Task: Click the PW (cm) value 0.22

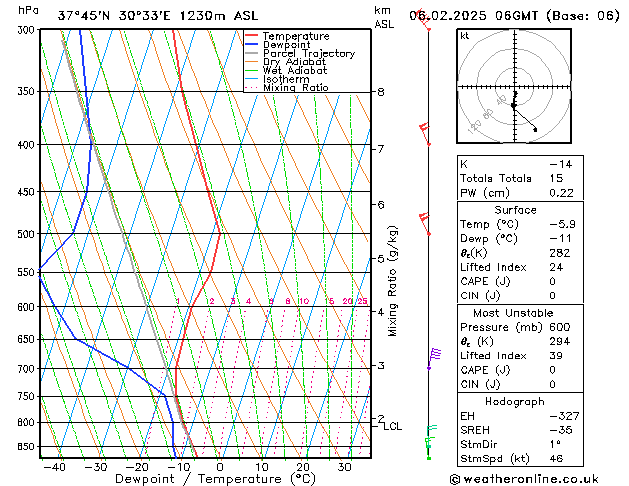Action: pos(561,193)
